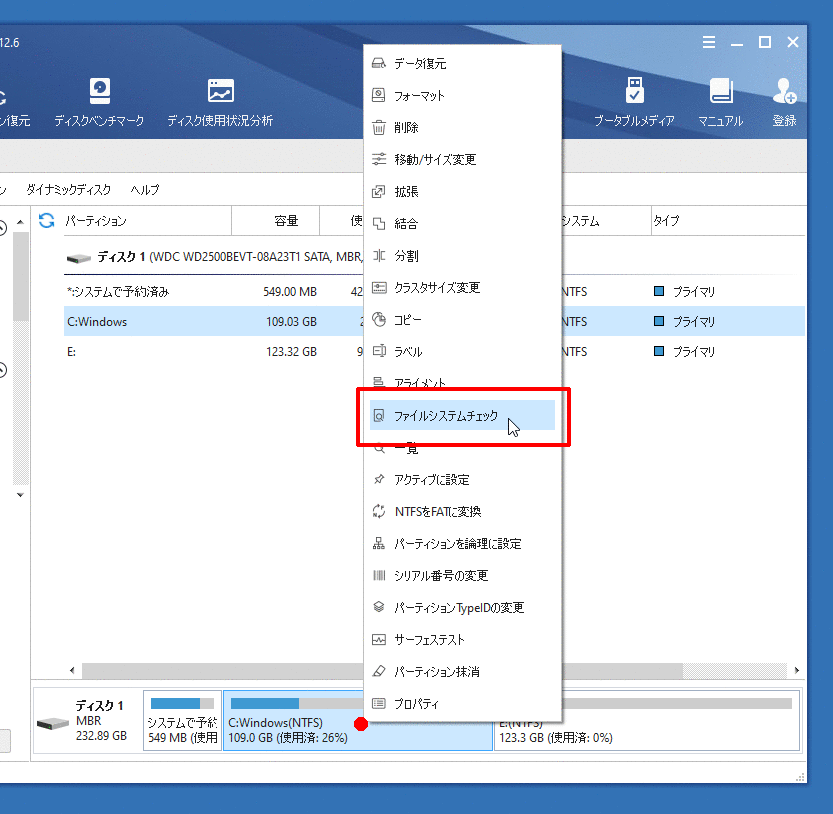Click the ブータブルメディア icon

[x=634, y=92]
